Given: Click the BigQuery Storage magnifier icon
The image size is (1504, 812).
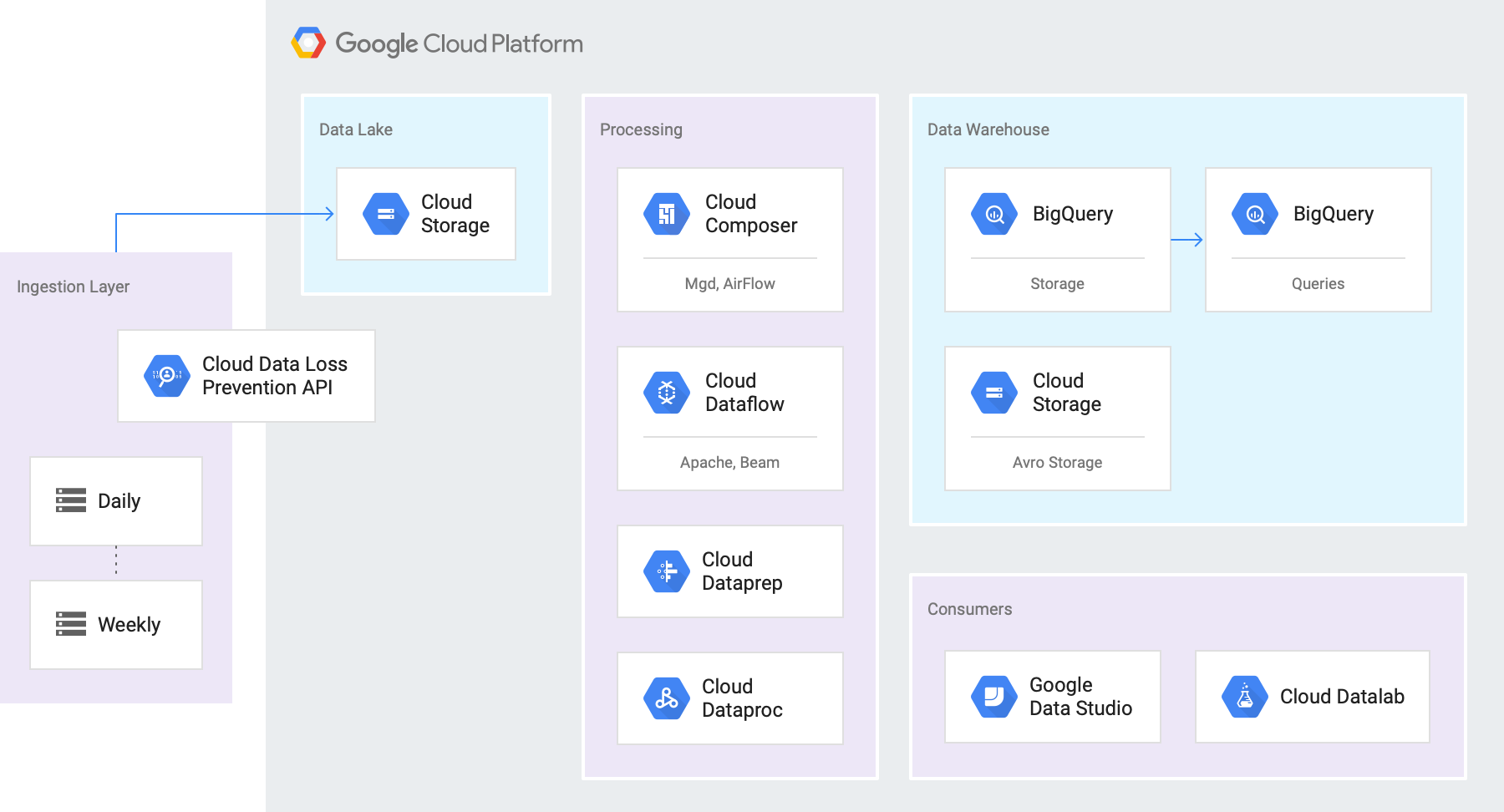Looking at the screenshot, I should 993,214.
